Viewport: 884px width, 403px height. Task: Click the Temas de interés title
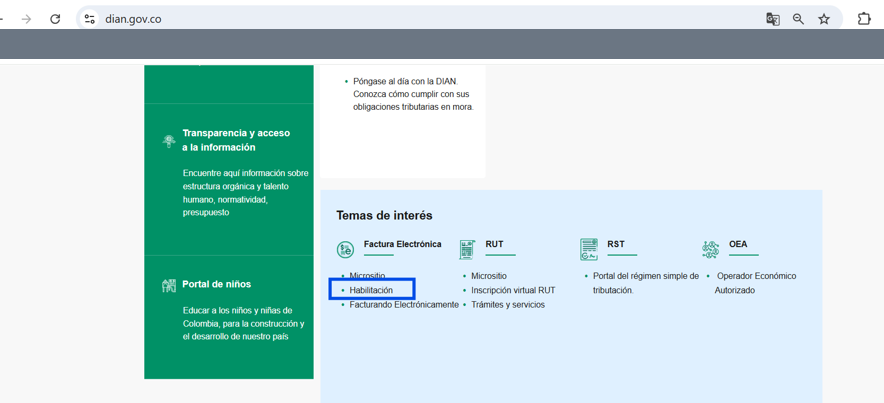pyautogui.click(x=384, y=215)
